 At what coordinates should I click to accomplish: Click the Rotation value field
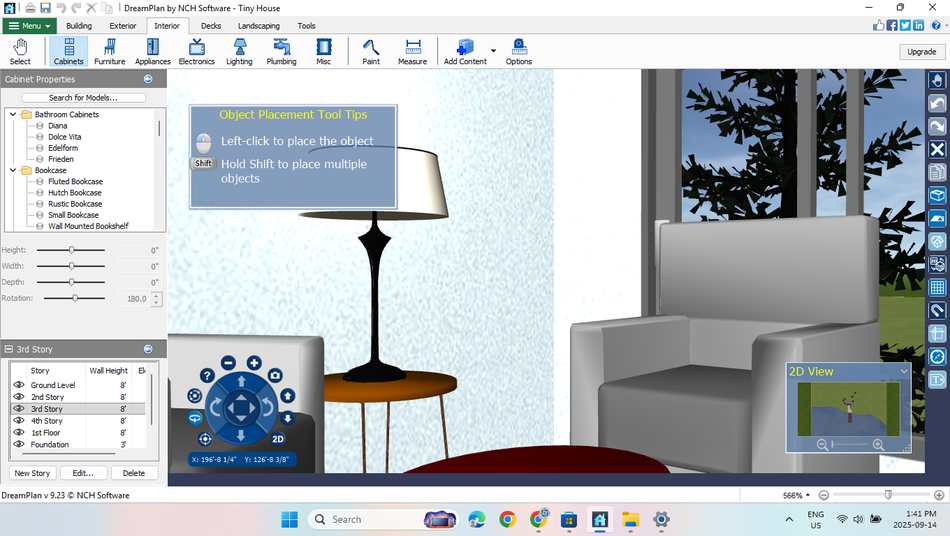click(133, 299)
